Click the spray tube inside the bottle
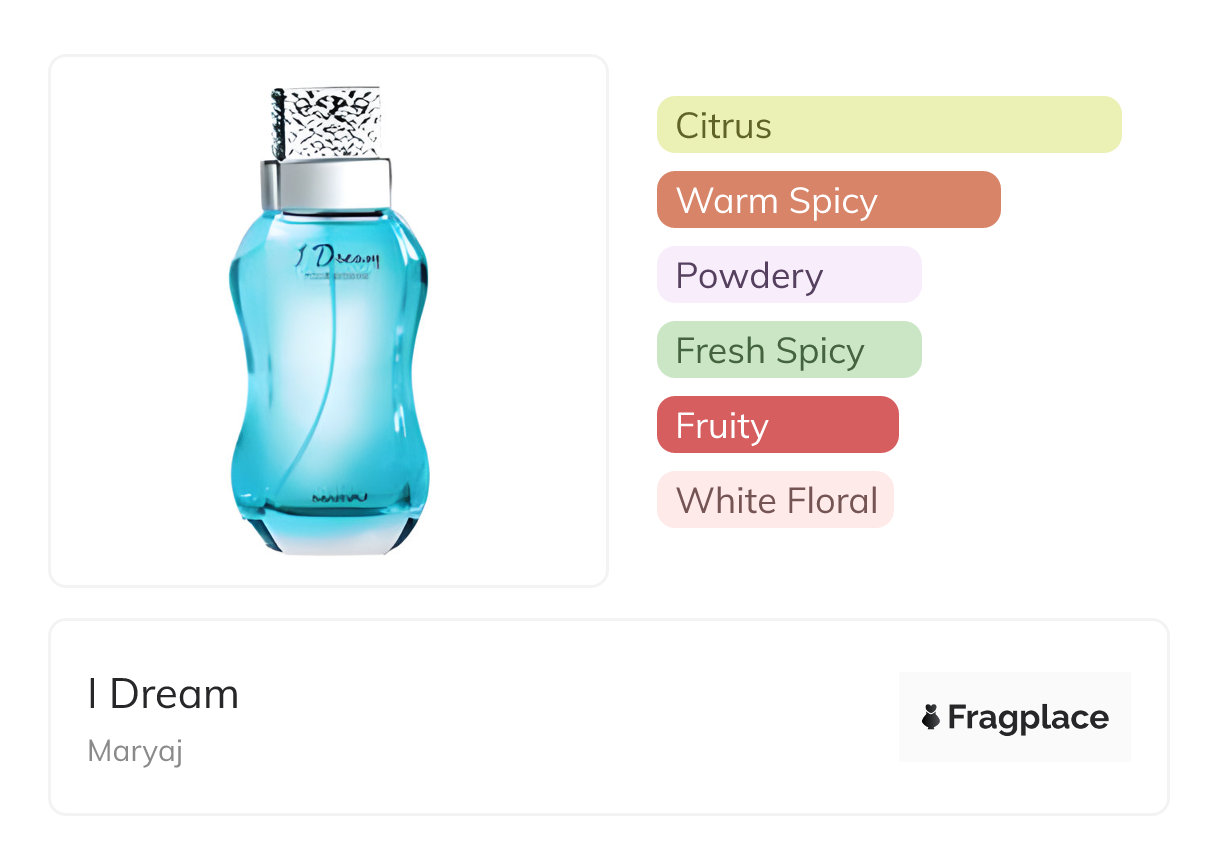The image size is (1218, 864). click(x=322, y=420)
